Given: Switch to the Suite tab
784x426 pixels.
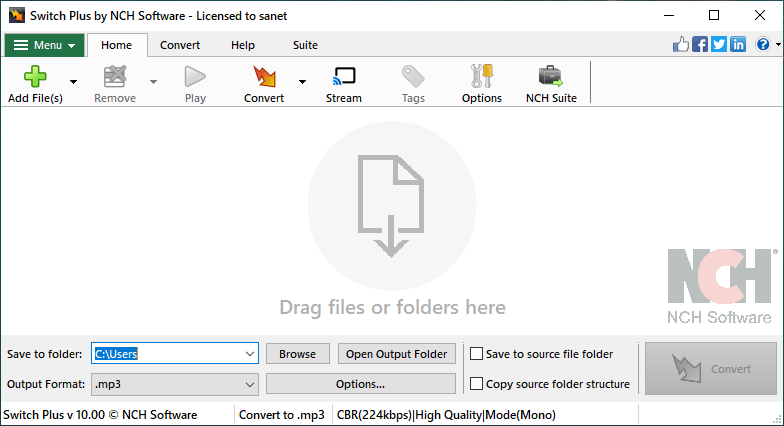Looking at the screenshot, I should [306, 45].
